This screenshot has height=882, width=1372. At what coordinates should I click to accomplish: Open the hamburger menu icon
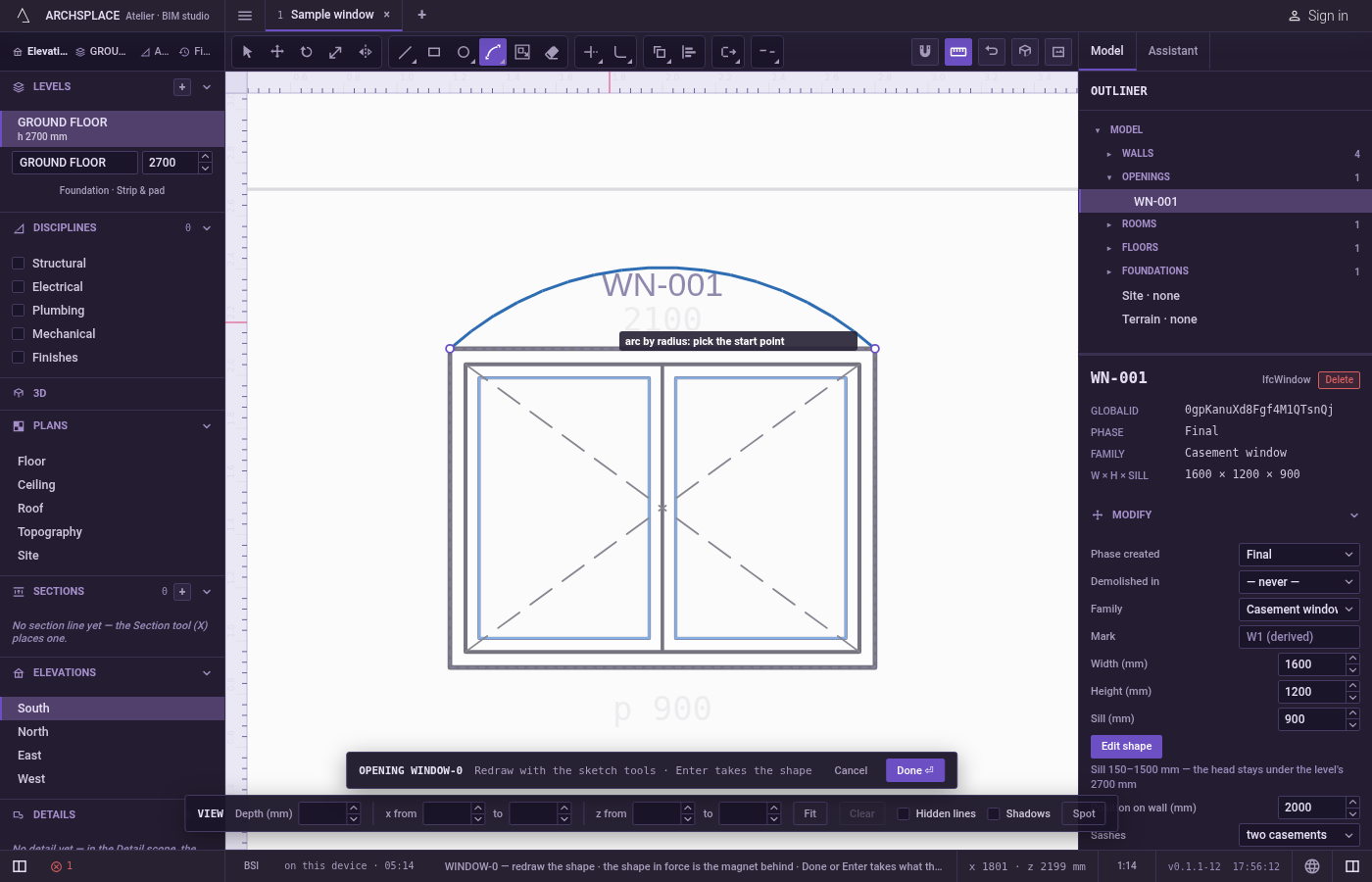pyautogui.click(x=245, y=15)
